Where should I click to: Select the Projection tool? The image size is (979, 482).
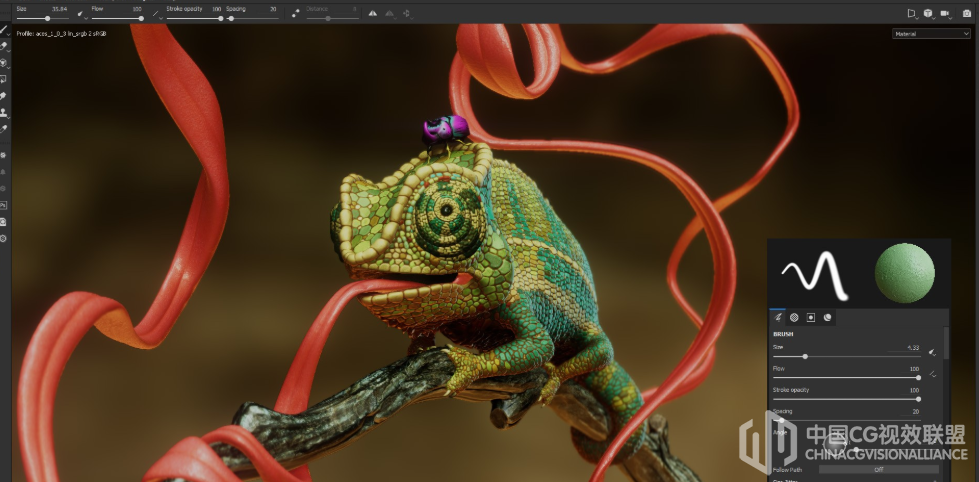pos(4,62)
